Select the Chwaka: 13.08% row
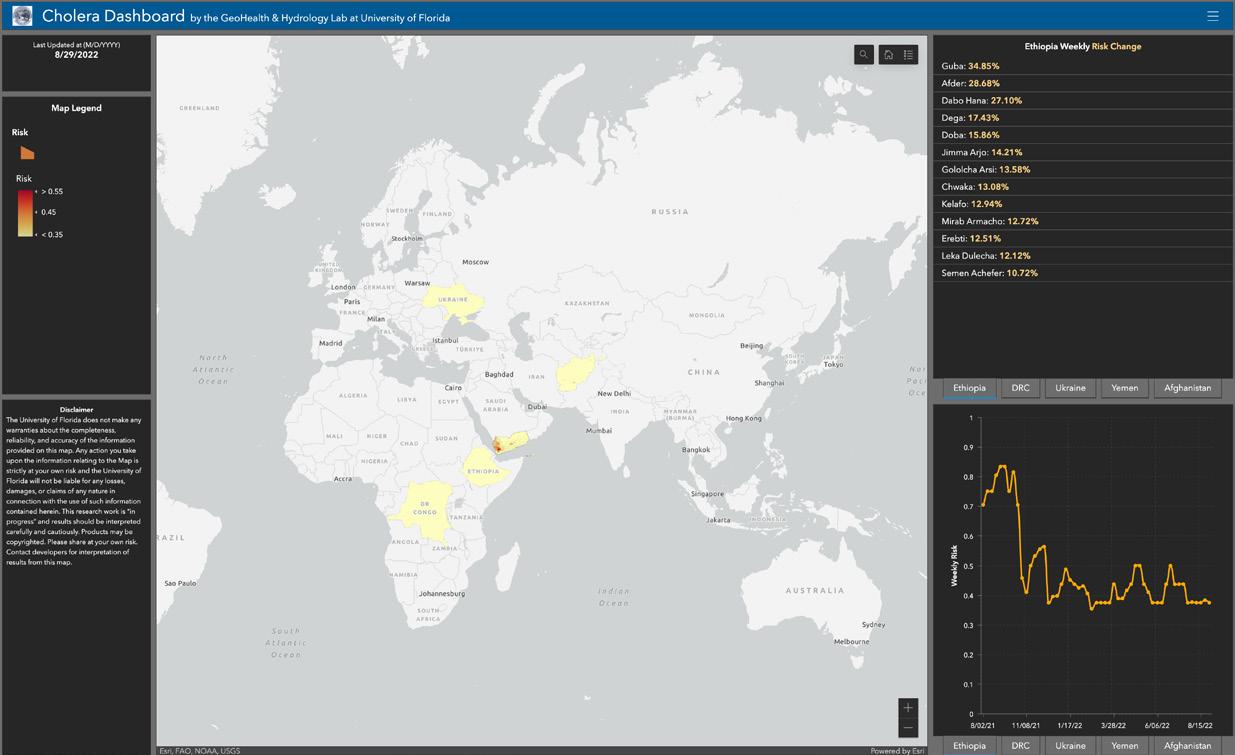 tap(1083, 187)
